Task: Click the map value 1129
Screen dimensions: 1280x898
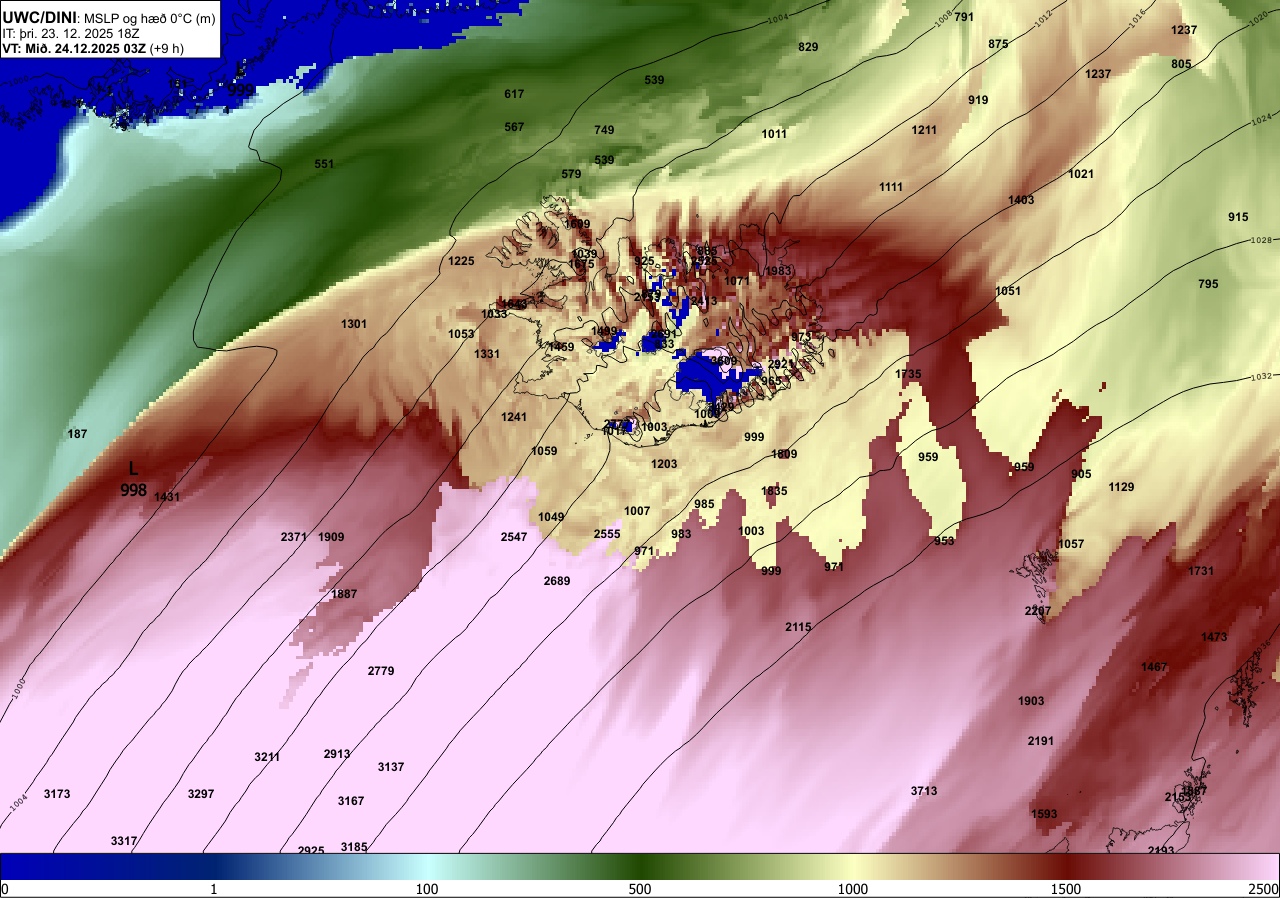Action: 1121,487
